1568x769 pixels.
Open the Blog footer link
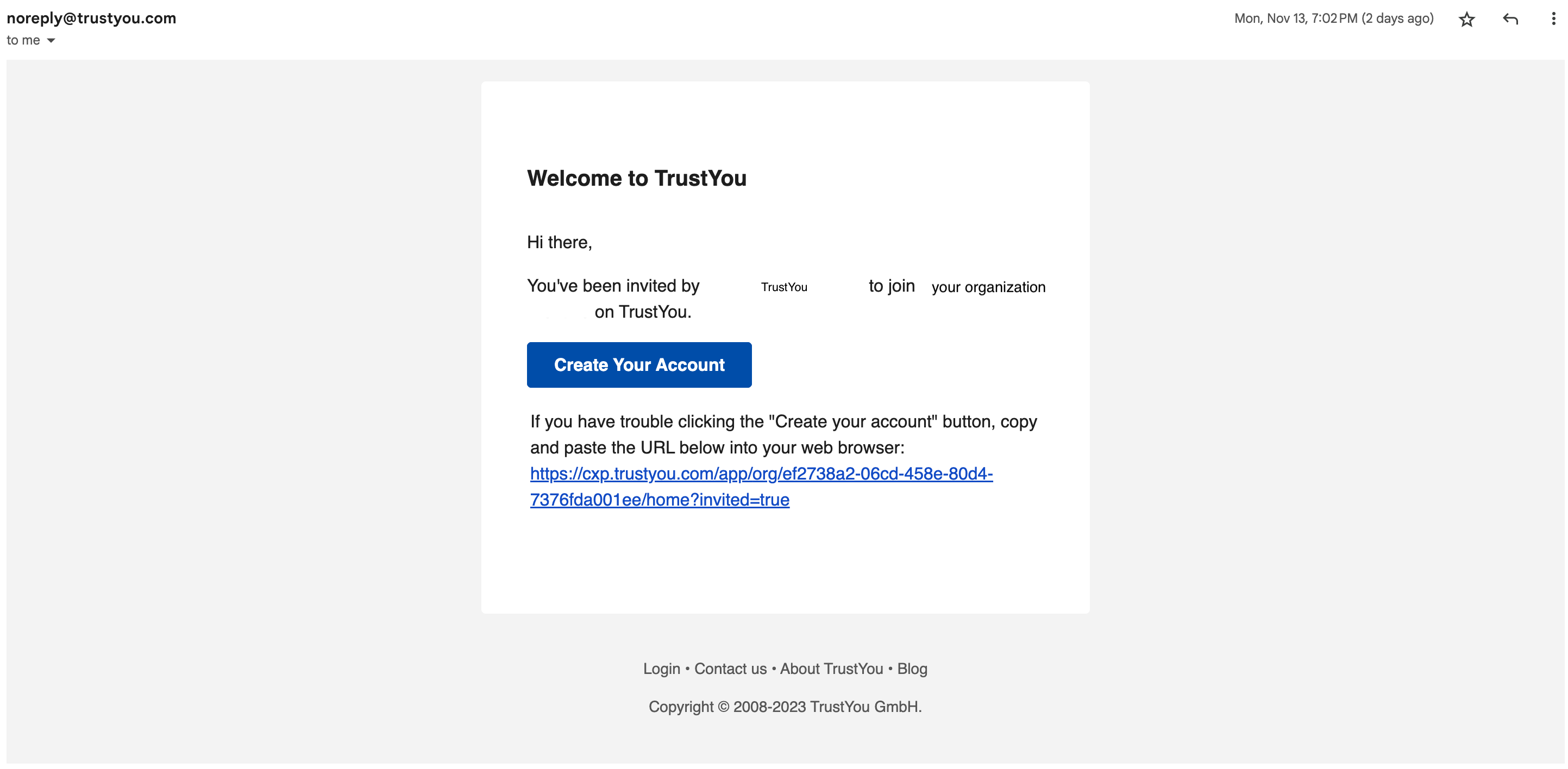click(x=912, y=669)
